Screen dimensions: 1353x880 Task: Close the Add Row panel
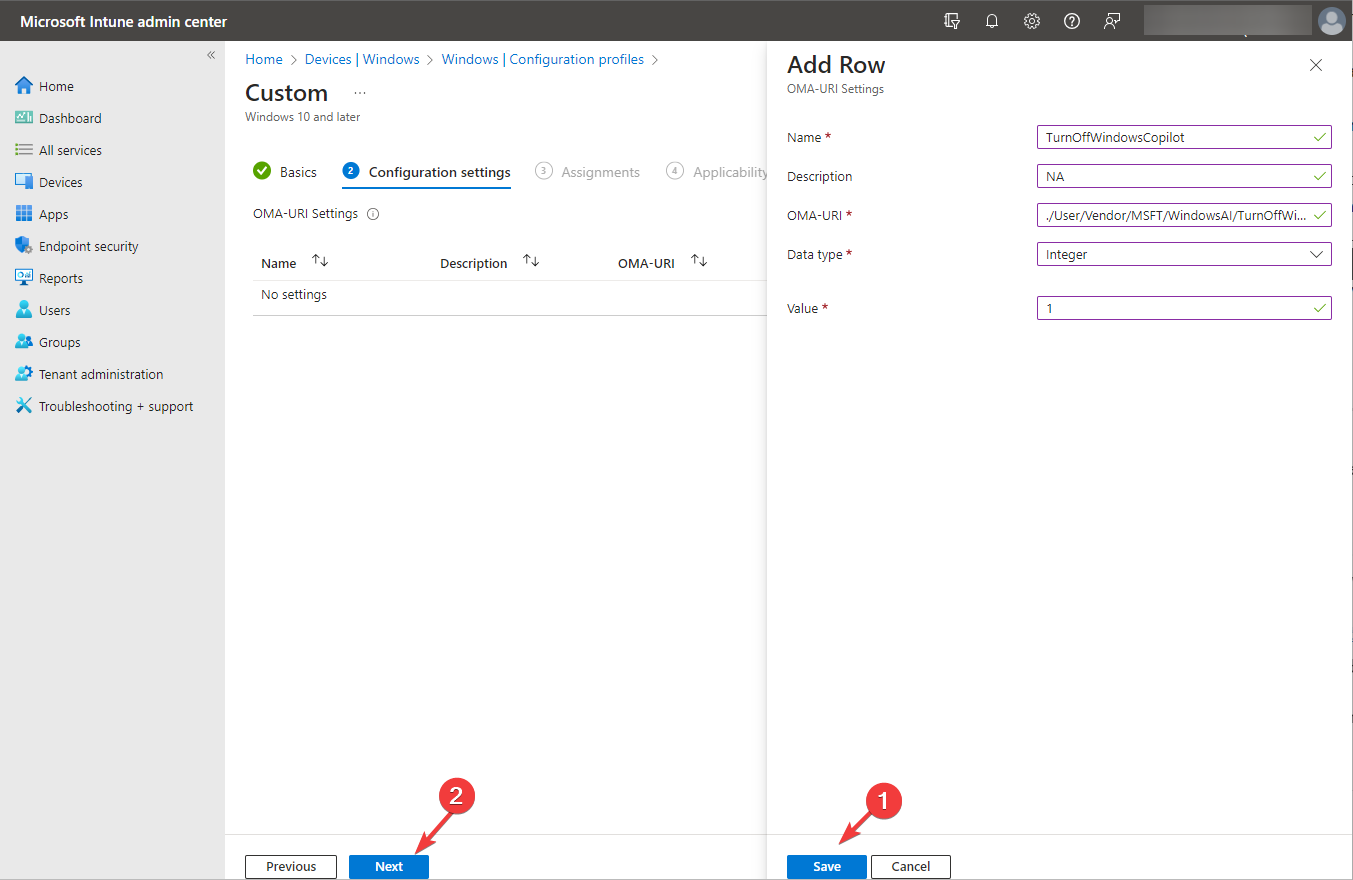(x=1316, y=65)
